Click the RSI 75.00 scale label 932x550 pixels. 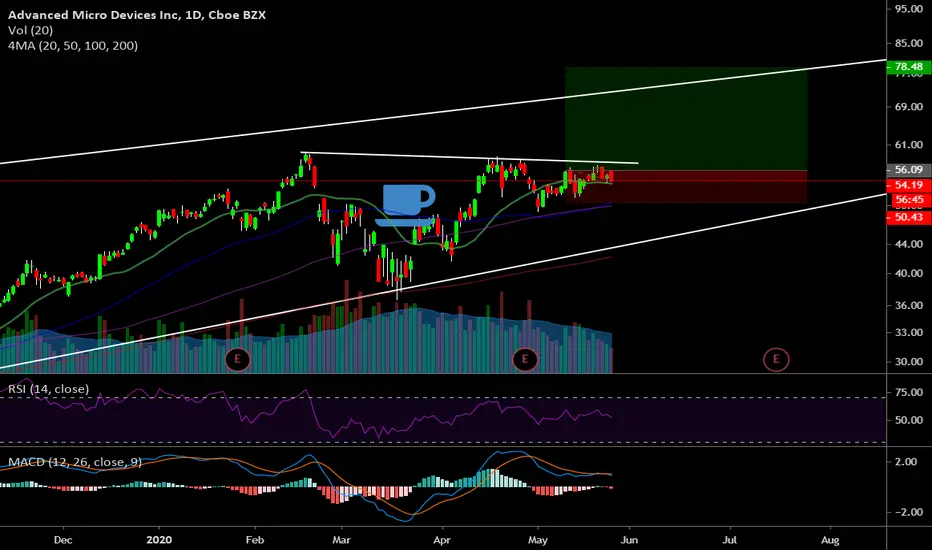909,392
